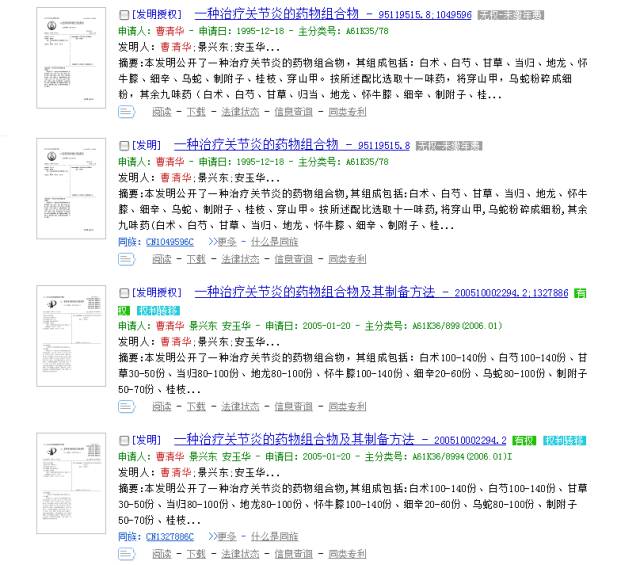Click the list icon under the last patent result
This screenshot has width=640, height=565.
click(x=126, y=553)
